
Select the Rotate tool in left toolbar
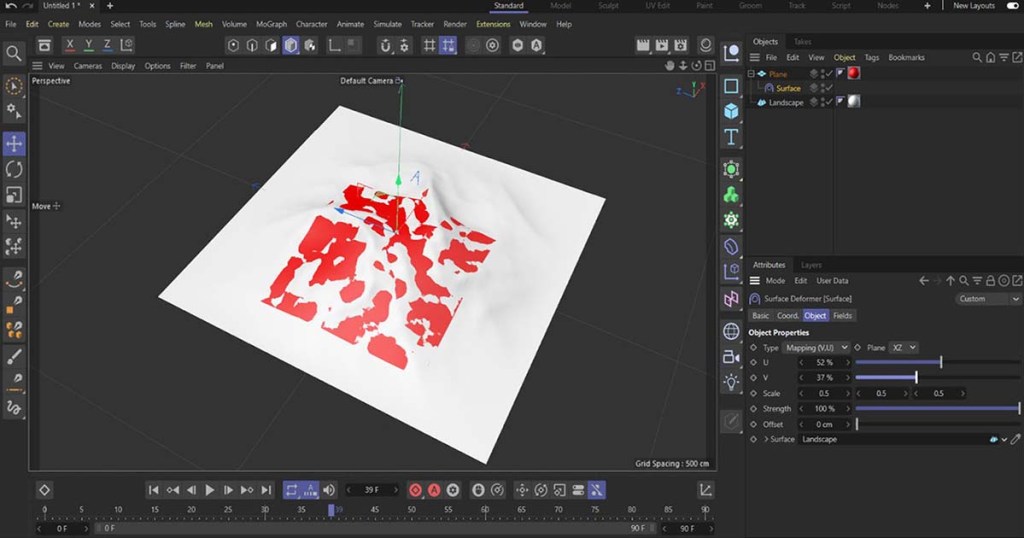click(x=14, y=170)
